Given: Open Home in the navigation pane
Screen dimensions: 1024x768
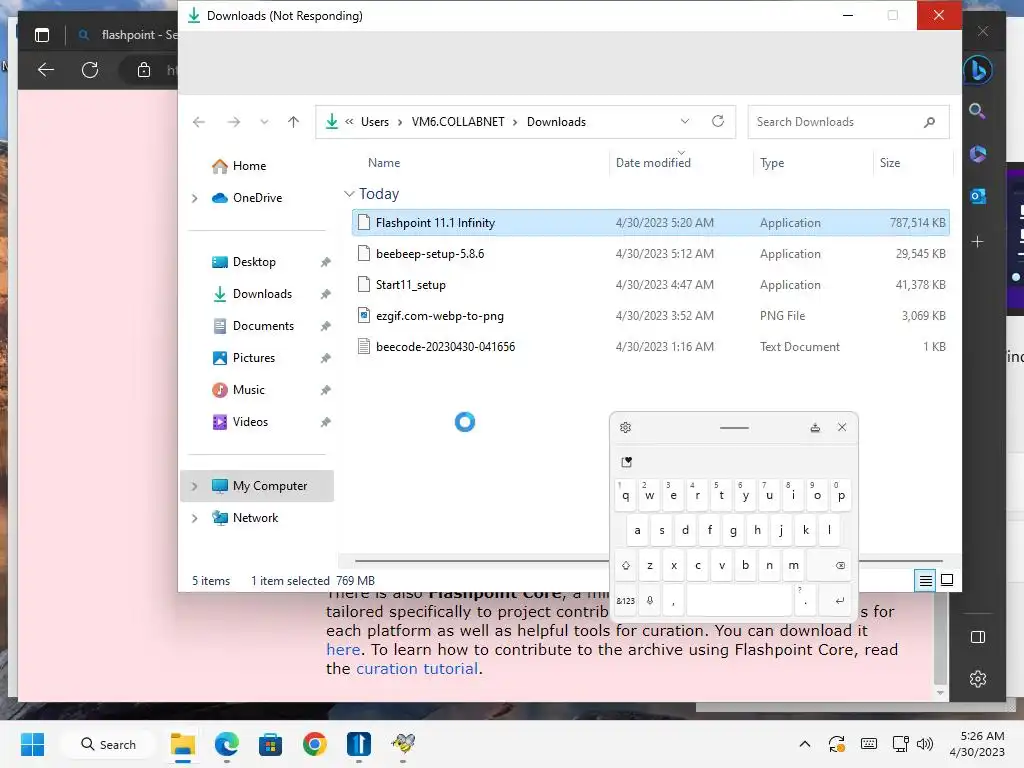Looking at the screenshot, I should point(249,166).
